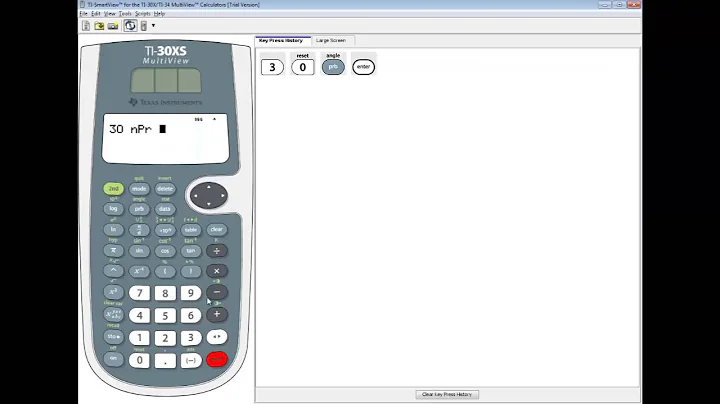The height and width of the screenshot is (404, 720).
Task: Click the x squared key
Action: (113, 292)
